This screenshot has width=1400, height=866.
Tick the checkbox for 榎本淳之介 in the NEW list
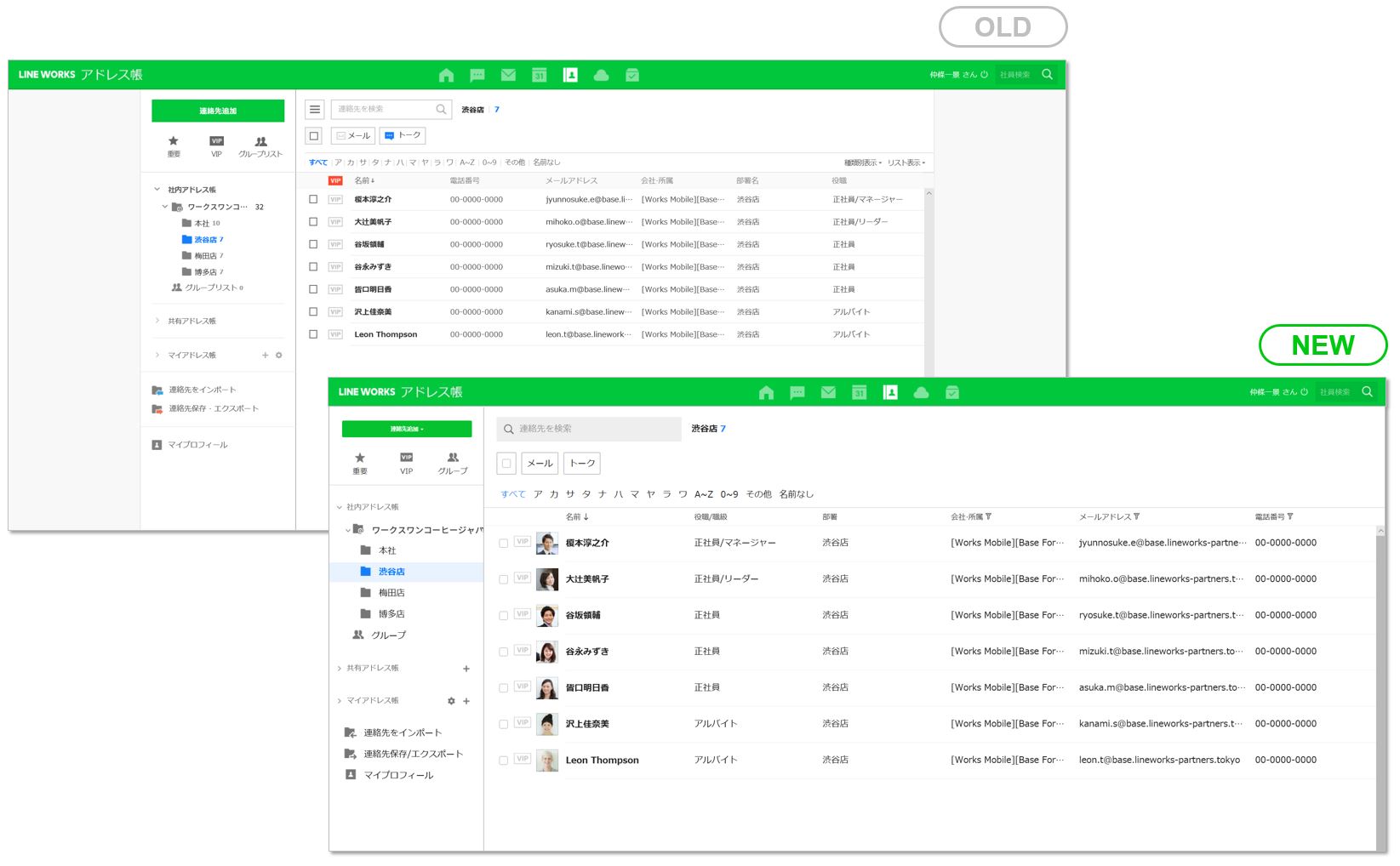click(x=504, y=543)
